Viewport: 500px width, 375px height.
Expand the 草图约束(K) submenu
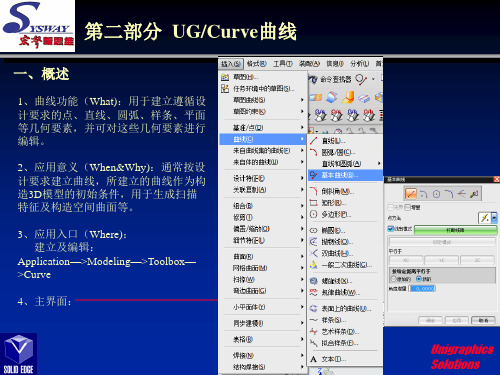(262, 112)
